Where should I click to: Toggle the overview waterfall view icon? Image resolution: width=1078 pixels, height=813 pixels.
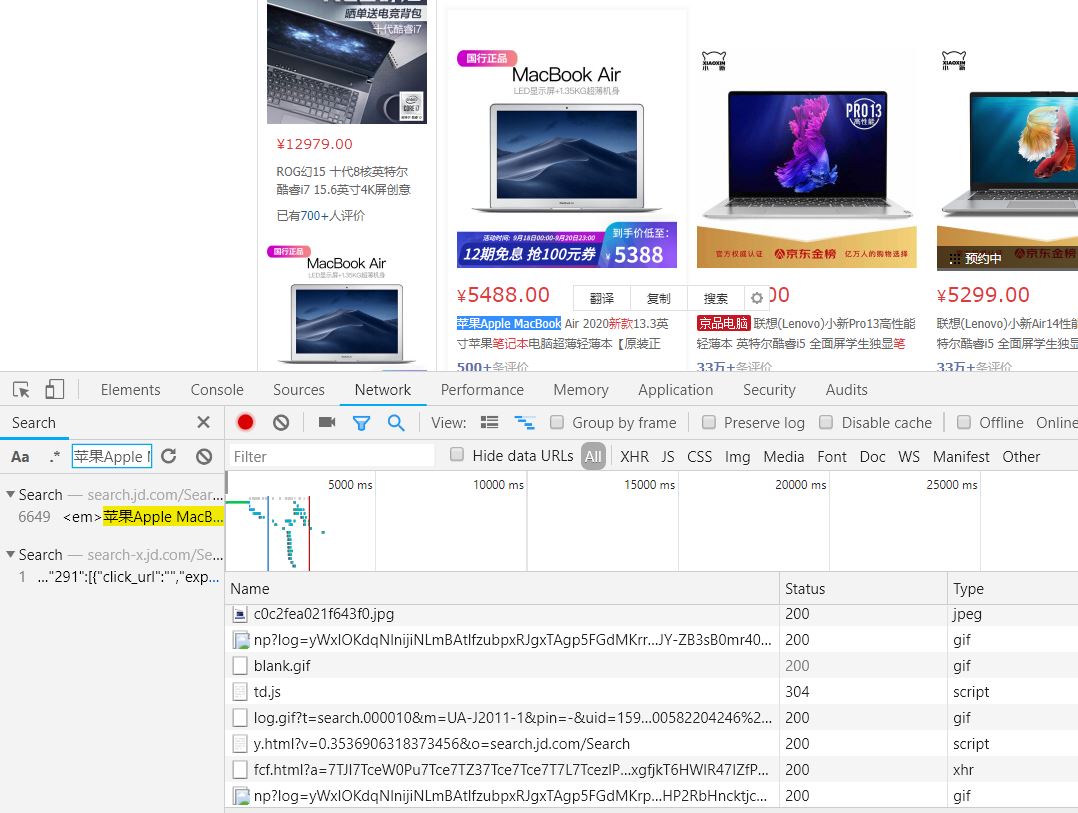pyautogui.click(x=525, y=422)
